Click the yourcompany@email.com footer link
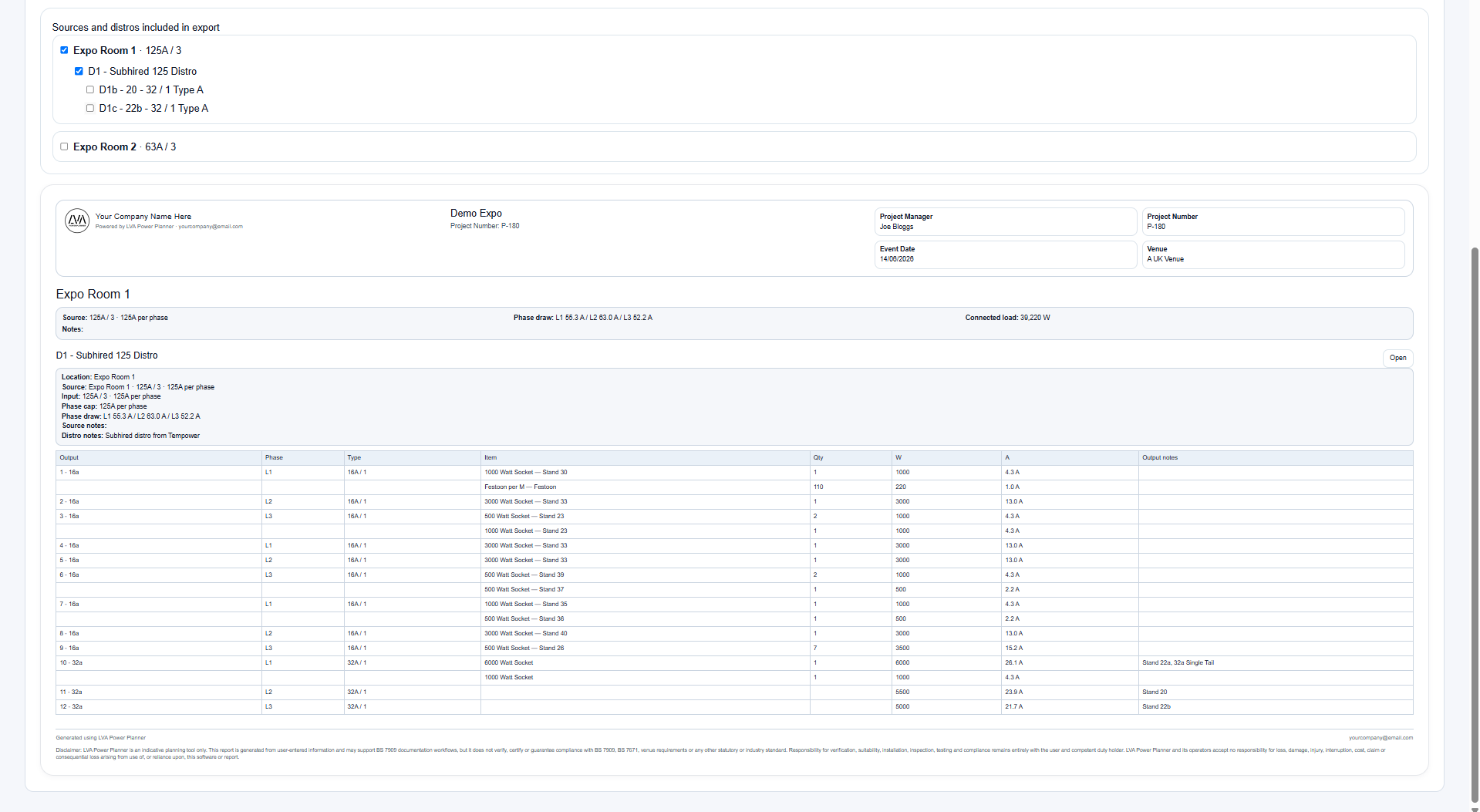This screenshot has width=1480, height=812. click(1381, 738)
